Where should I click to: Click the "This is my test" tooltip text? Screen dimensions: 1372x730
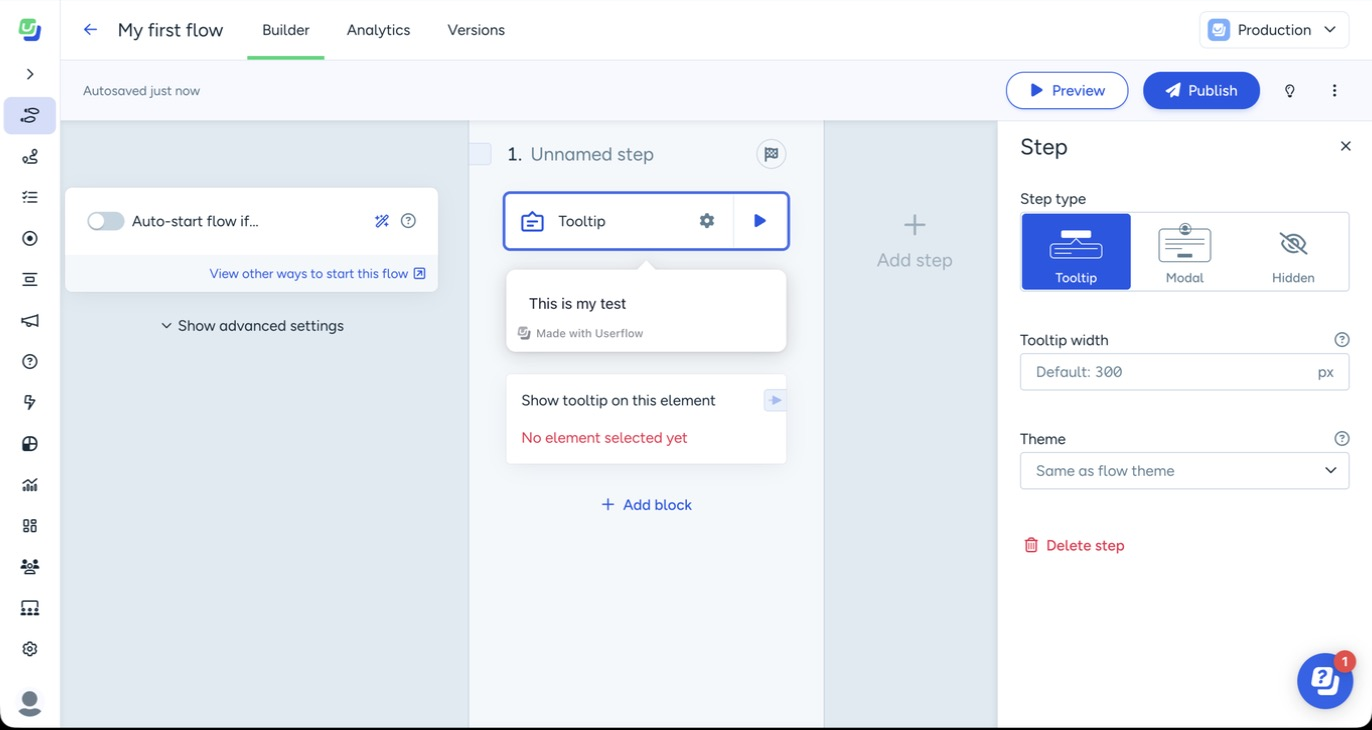coord(577,303)
